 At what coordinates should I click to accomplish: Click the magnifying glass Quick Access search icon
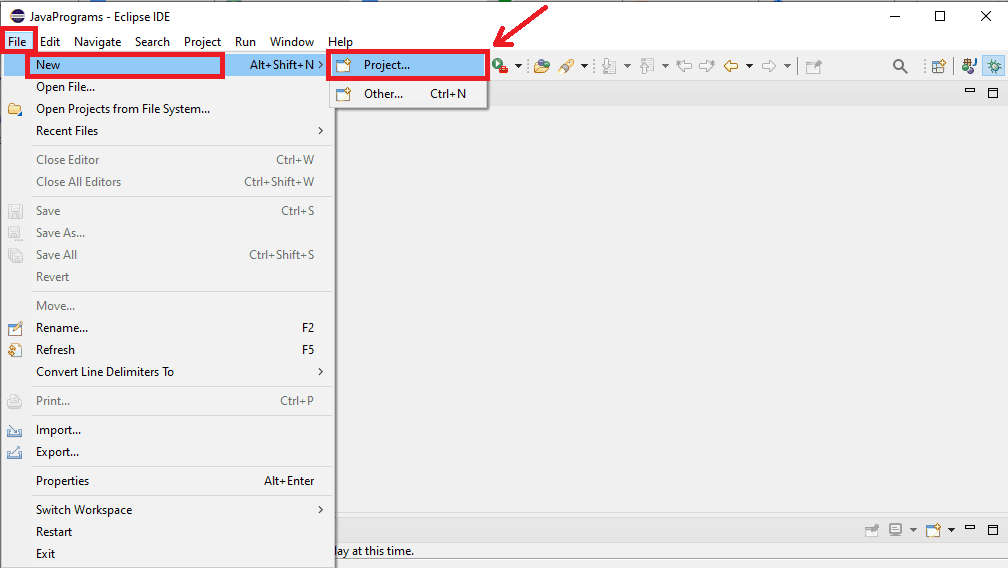(900, 66)
